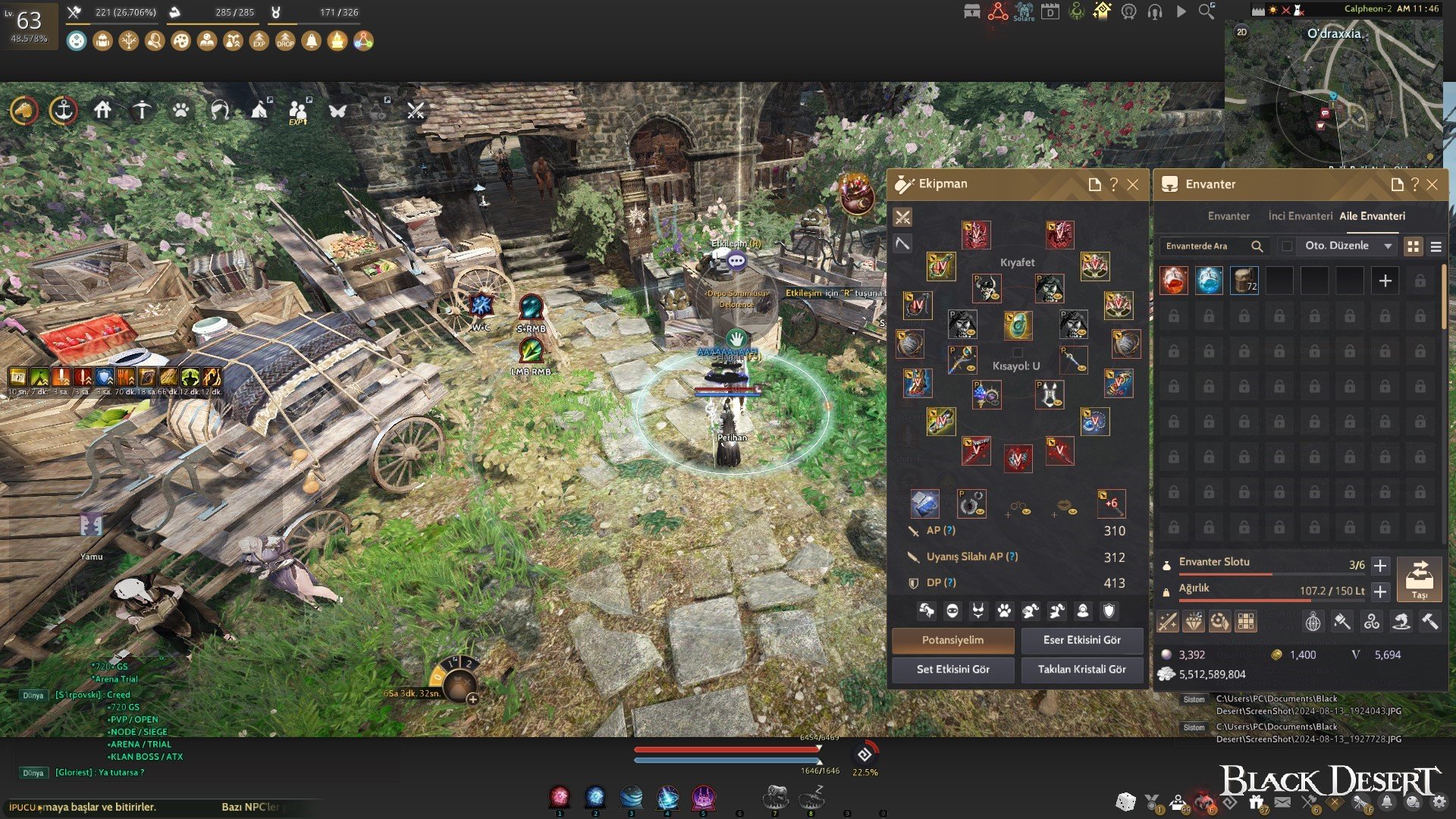Click the horse mount icon
The height and width of the screenshot is (819, 1456).
click(x=24, y=111)
